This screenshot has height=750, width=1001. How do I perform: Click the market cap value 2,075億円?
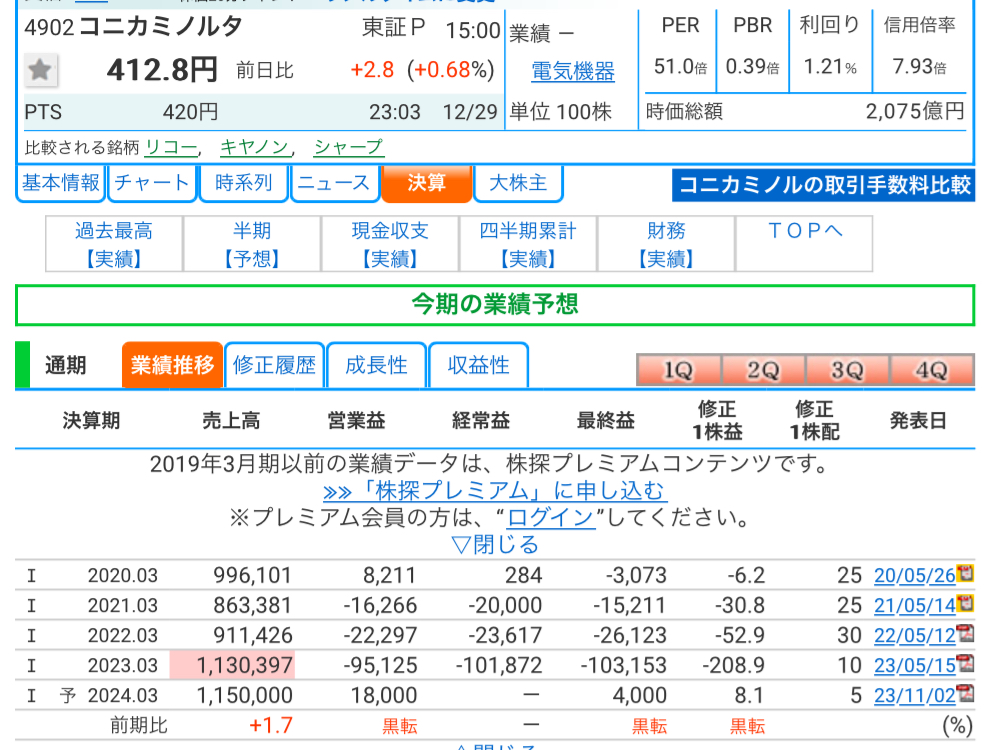click(x=915, y=112)
